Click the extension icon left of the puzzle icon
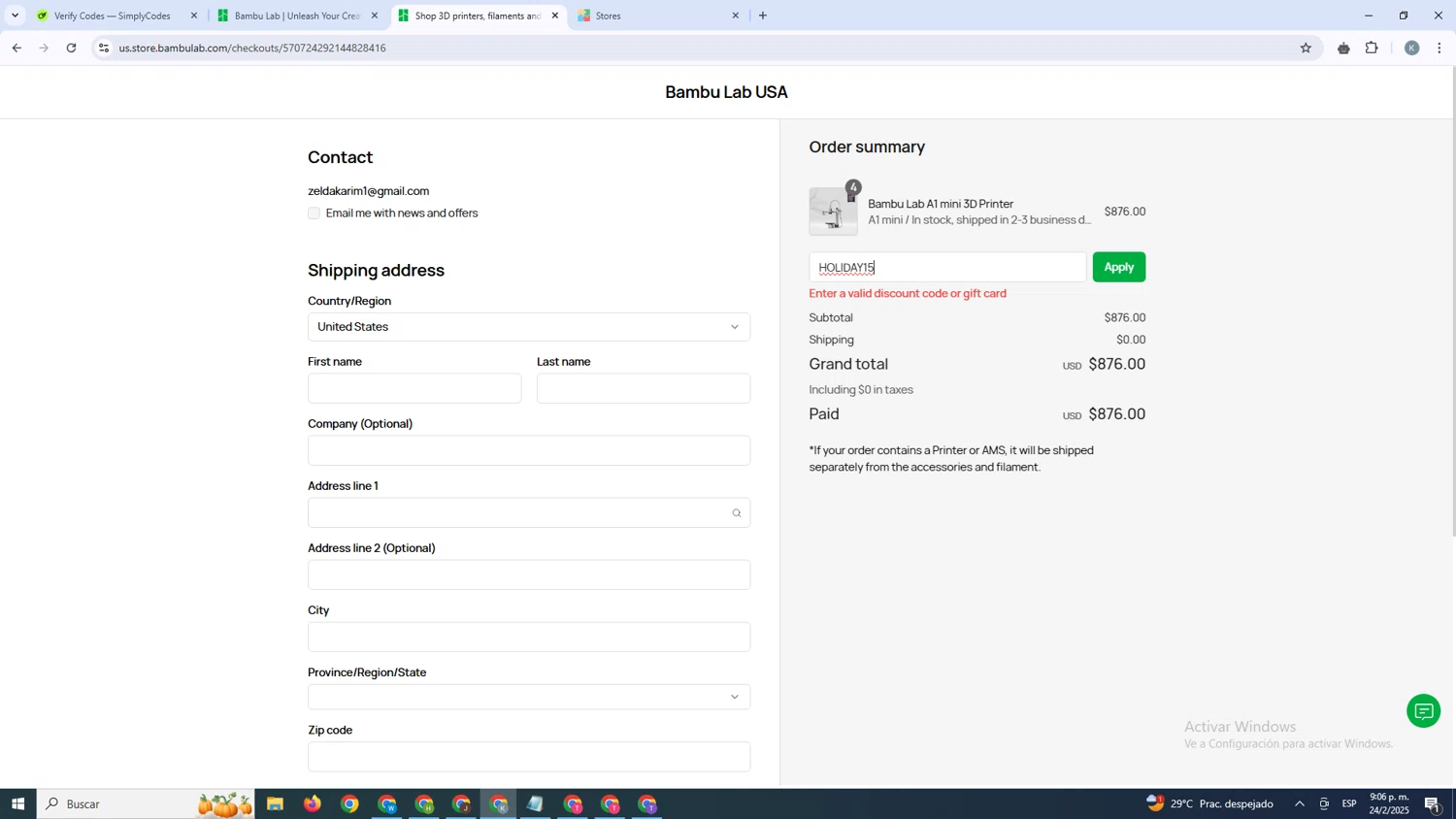 pyautogui.click(x=1343, y=48)
